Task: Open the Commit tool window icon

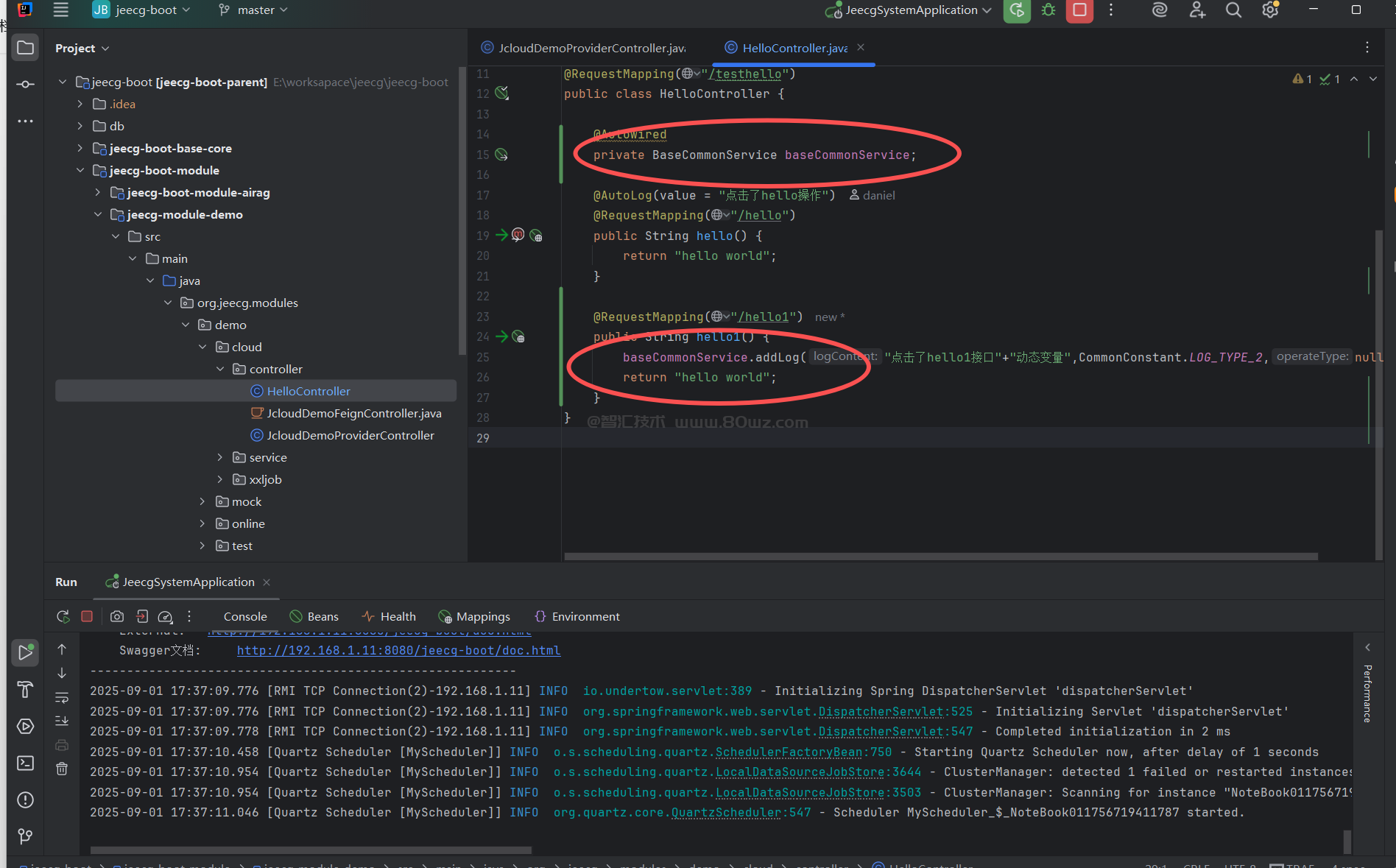Action: click(25, 85)
